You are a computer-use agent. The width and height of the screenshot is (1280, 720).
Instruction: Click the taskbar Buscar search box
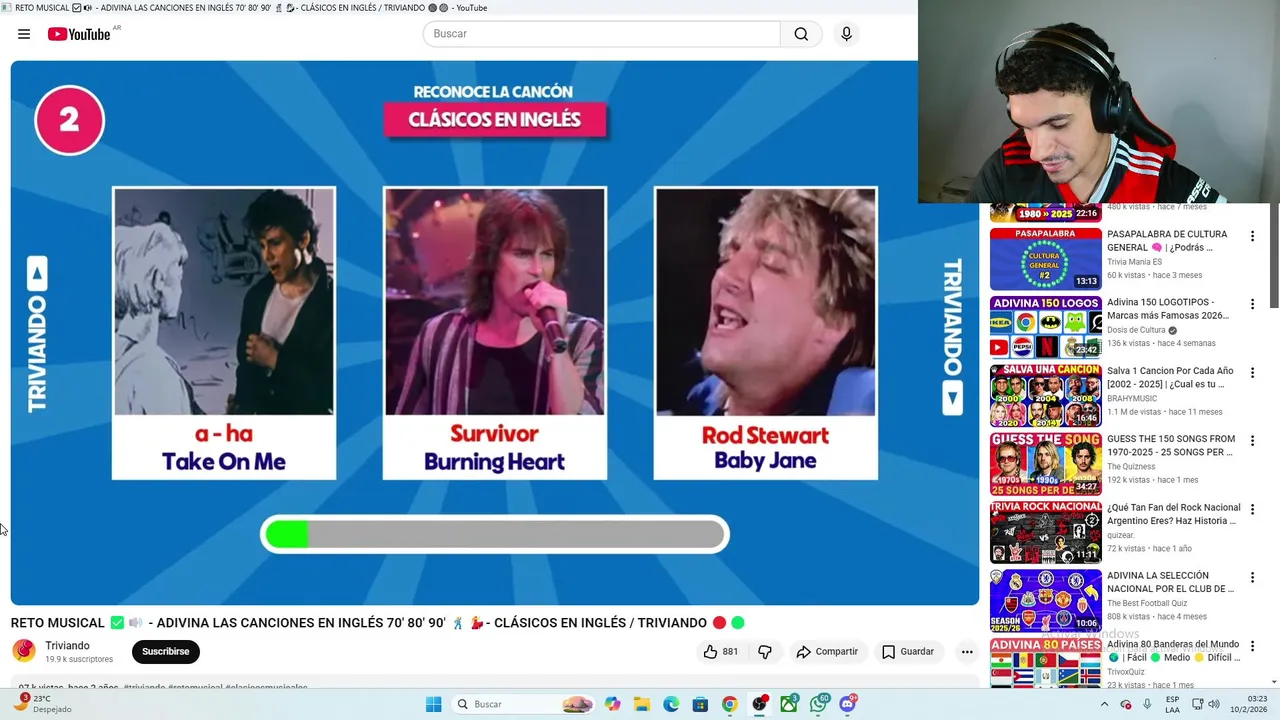tap(524, 704)
